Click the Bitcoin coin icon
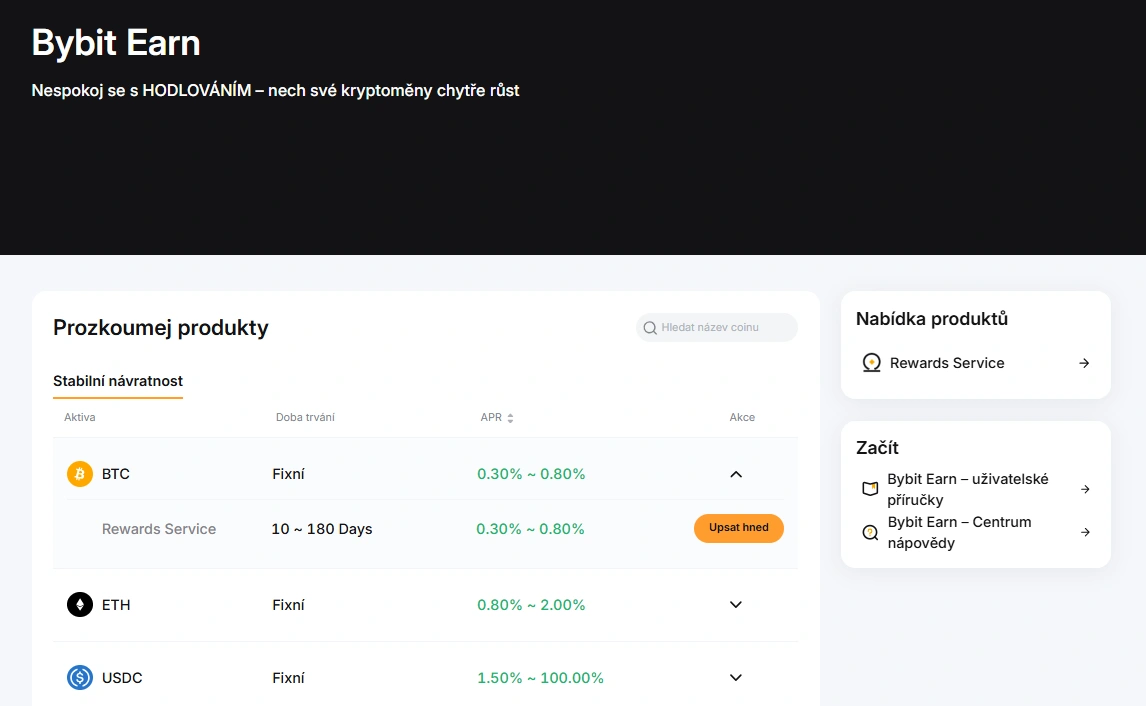Image resolution: width=1146 pixels, height=706 pixels. 80,474
